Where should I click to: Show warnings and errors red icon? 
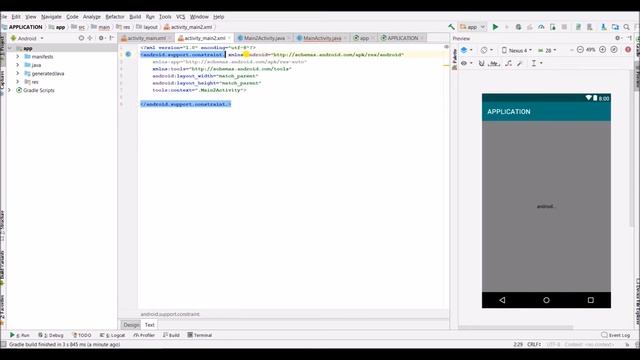point(628,50)
